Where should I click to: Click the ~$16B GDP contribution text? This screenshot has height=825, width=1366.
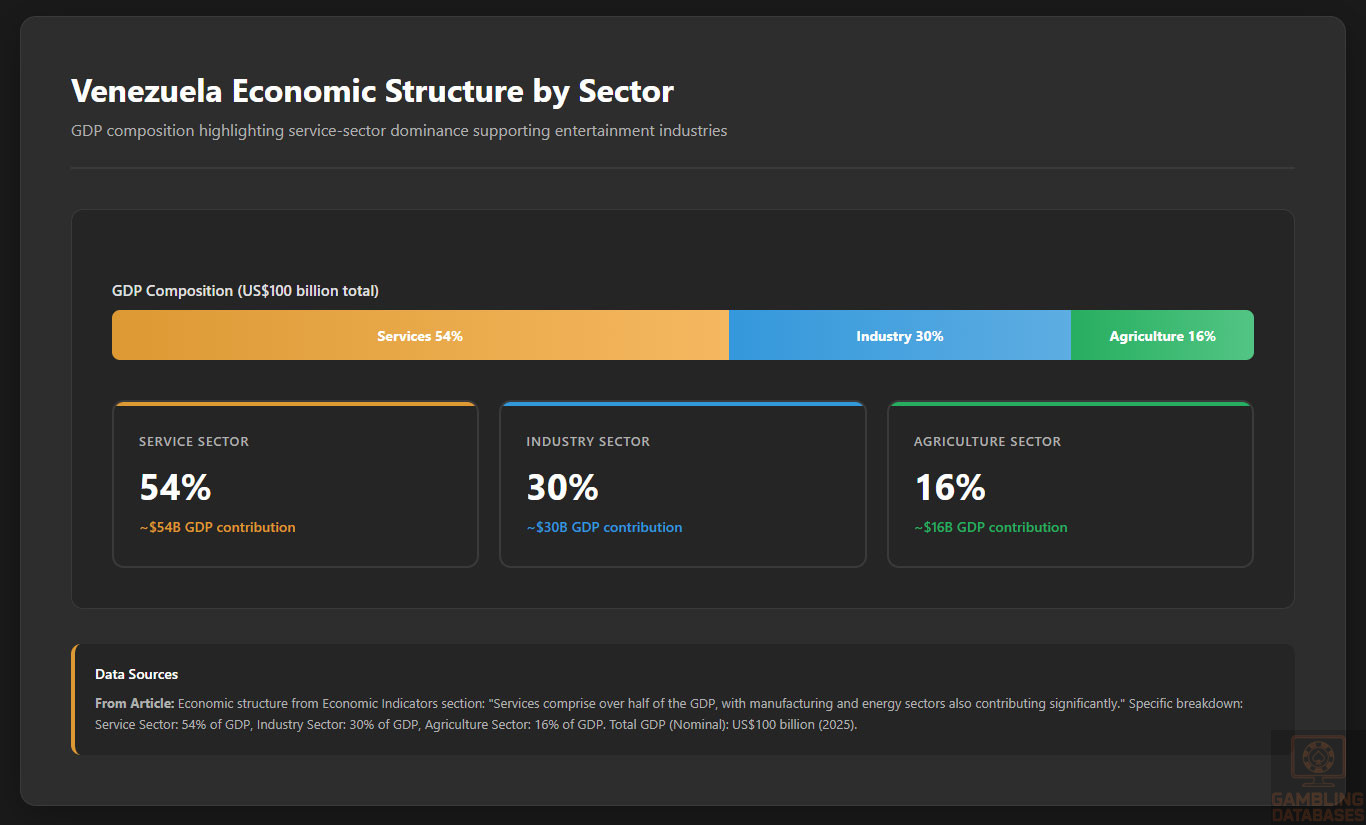pyautogui.click(x=991, y=527)
